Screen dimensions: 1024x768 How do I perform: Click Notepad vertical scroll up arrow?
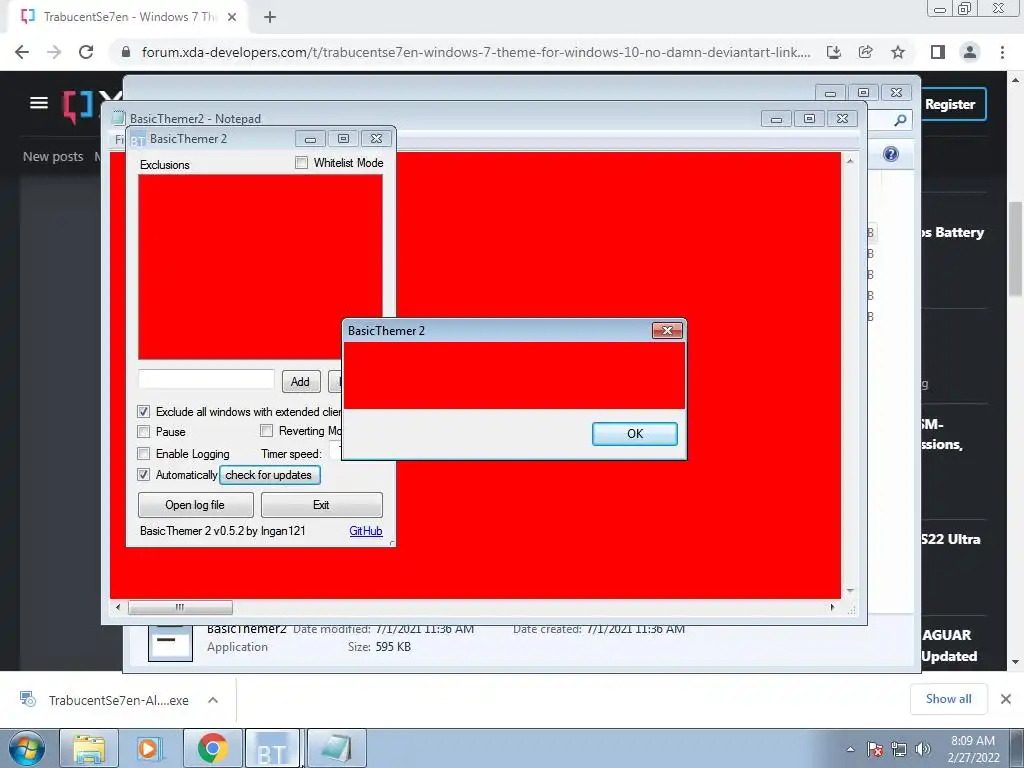850,161
